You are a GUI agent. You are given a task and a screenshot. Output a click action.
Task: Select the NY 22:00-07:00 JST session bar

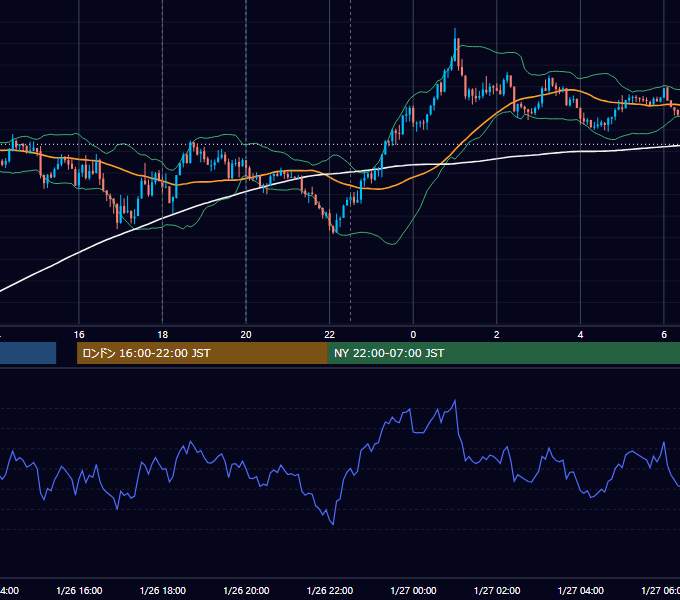(x=503, y=353)
